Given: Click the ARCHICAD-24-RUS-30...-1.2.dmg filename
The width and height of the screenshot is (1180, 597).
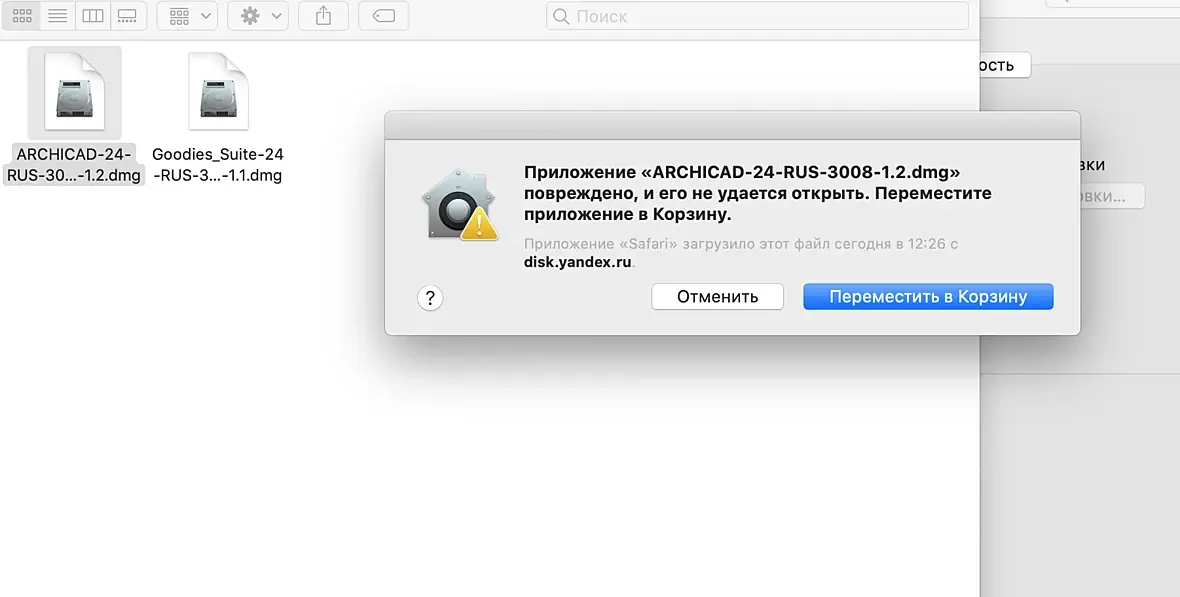Looking at the screenshot, I should pyautogui.click(x=74, y=165).
